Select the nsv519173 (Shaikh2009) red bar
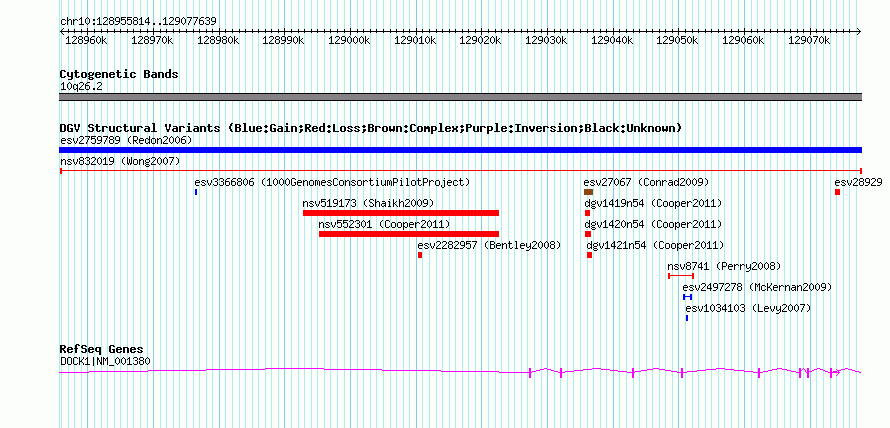This screenshot has width=890, height=428. click(x=401, y=213)
